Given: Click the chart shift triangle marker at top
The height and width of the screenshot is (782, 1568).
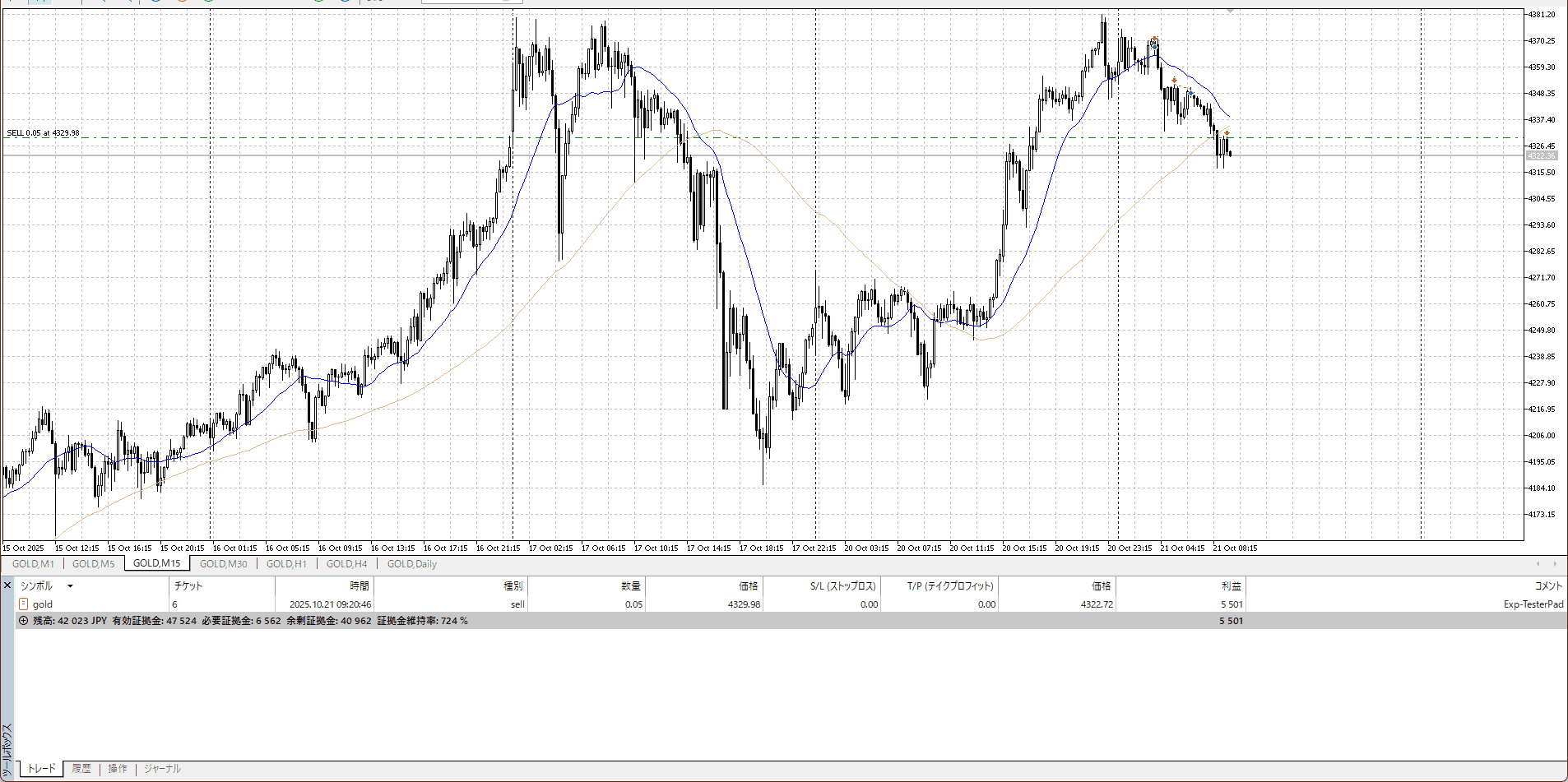Looking at the screenshot, I should (x=1230, y=12).
